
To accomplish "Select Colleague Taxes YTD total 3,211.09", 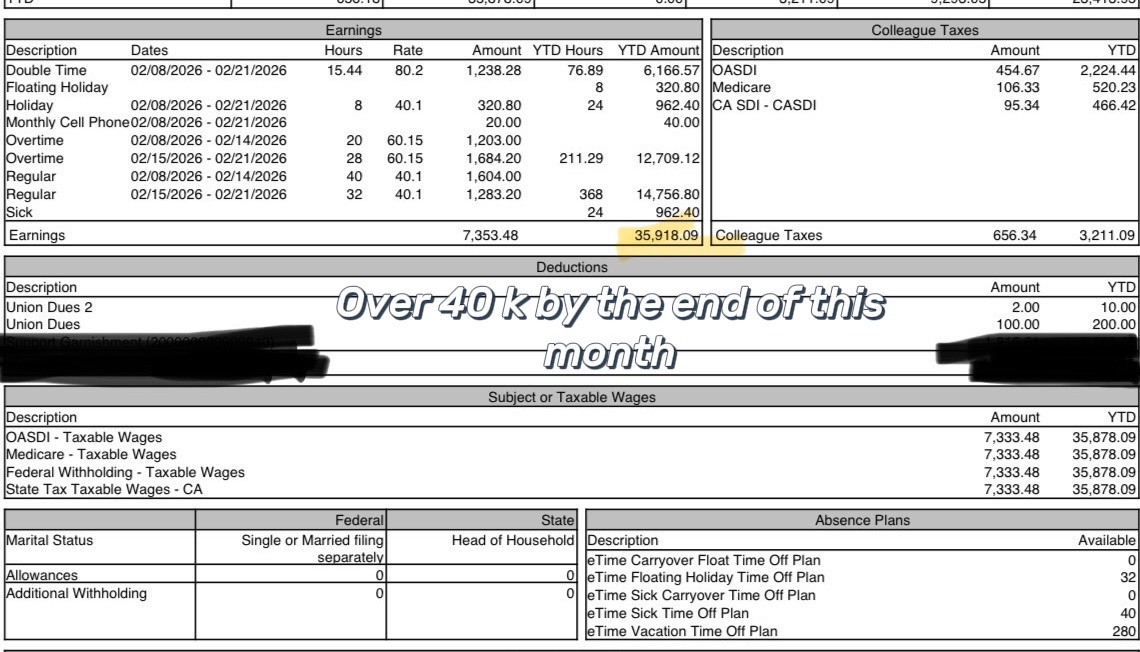I will click(1107, 236).
